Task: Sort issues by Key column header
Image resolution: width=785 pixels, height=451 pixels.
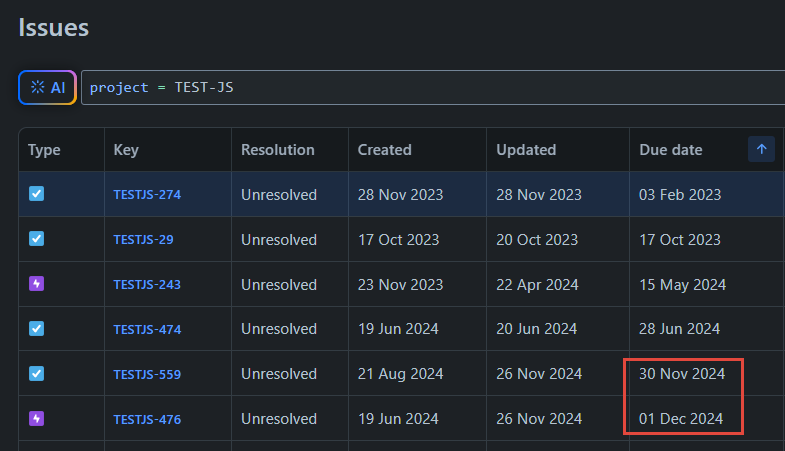Action: pyautogui.click(x=126, y=150)
